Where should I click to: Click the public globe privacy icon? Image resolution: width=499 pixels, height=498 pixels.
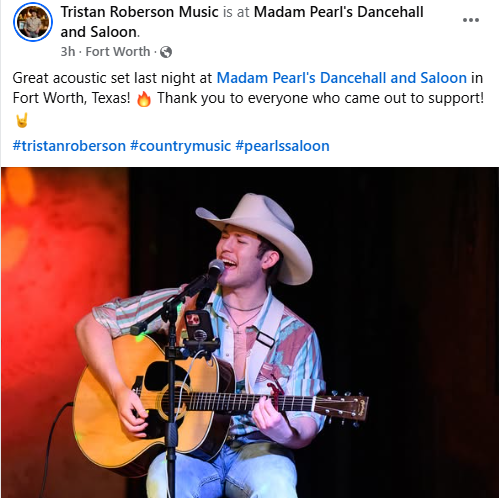[166, 52]
